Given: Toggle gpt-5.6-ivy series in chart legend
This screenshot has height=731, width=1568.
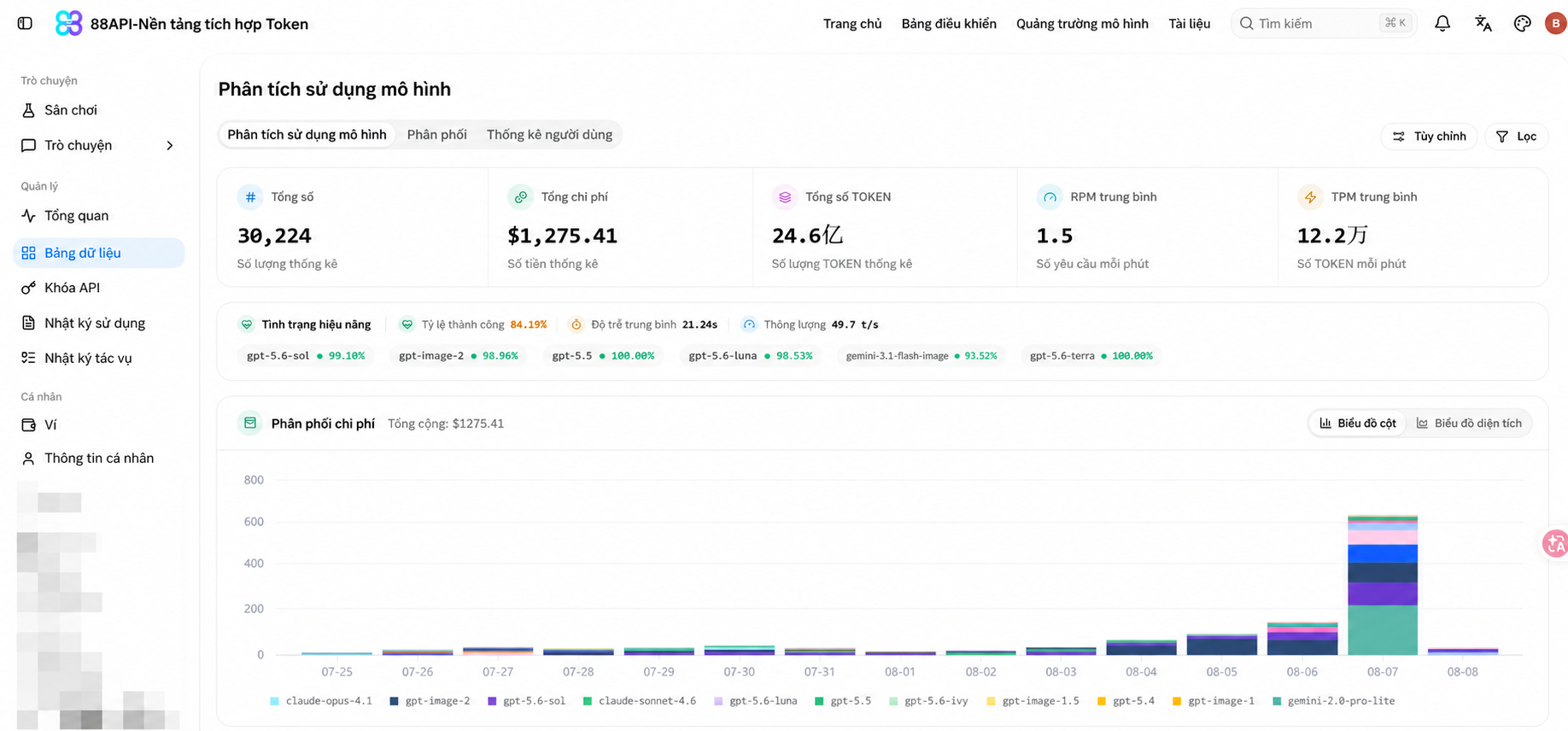Looking at the screenshot, I should (928, 701).
